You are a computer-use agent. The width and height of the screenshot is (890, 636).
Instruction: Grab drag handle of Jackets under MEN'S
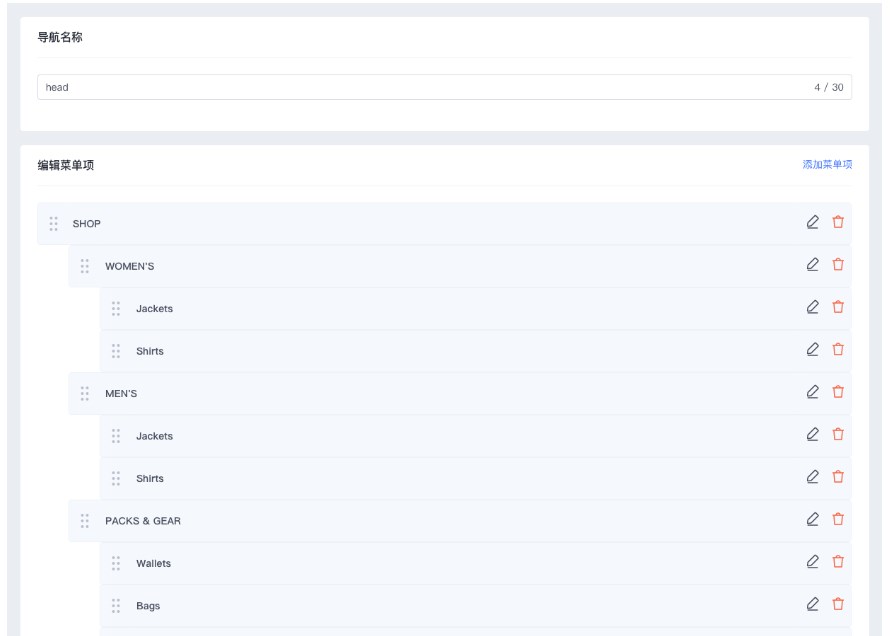click(116, 436)
